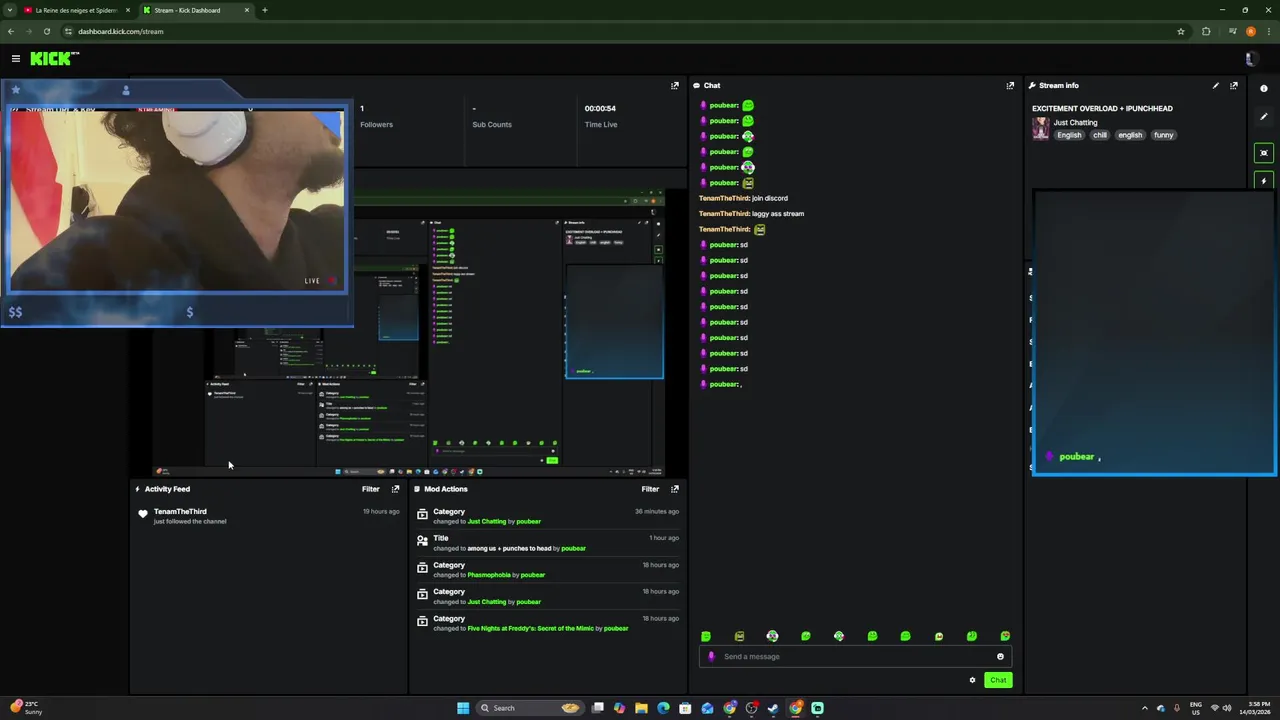1280x720 pixels.
Task: Open the emoji picker in message box
Action: pyautogui.click(x=1000, y=657)
